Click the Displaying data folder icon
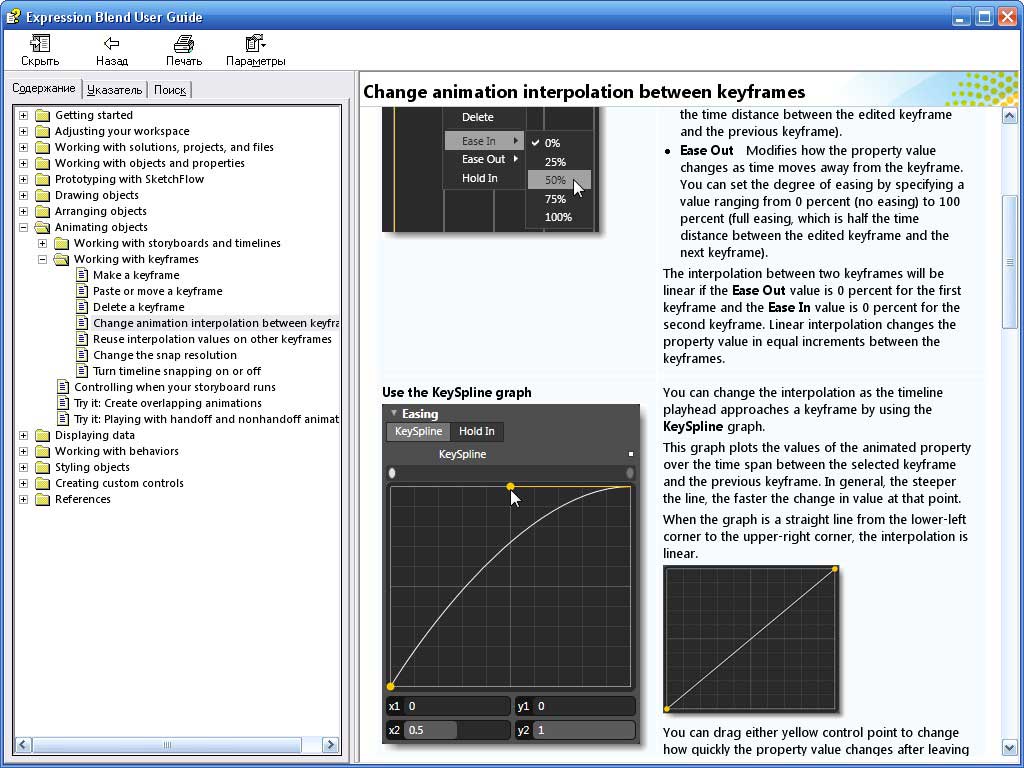This screenshot has height=768, width=1024. pyautogui.click(x=42, y=436)
